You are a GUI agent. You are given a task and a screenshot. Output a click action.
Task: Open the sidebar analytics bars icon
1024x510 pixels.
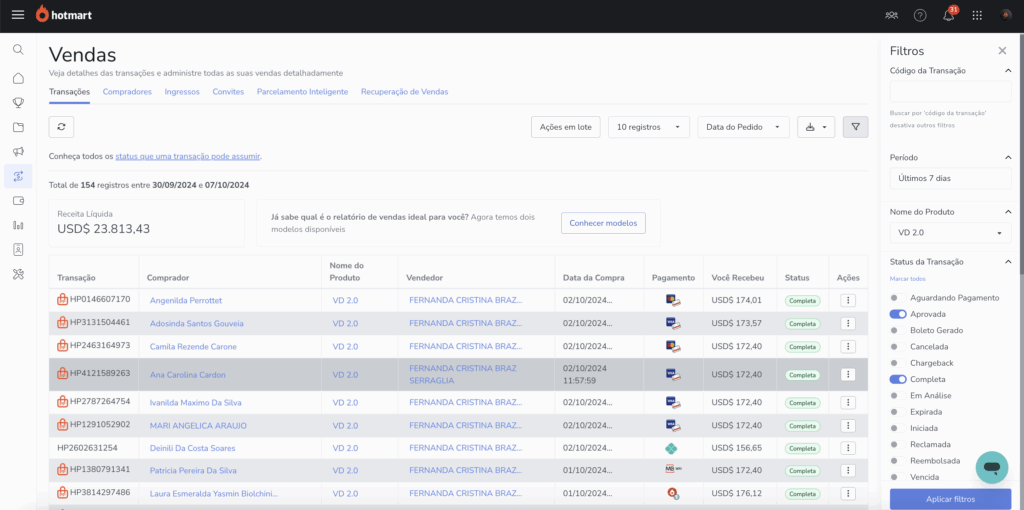[x=18, y=225]
